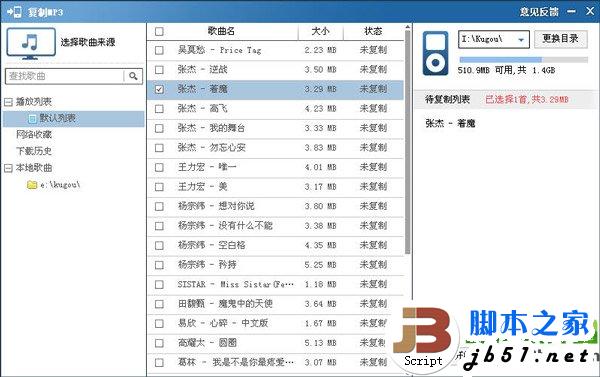600x377 pixels.
Task: Click the e:\kugou\ folder icon
Action: (x=32, y=185)
